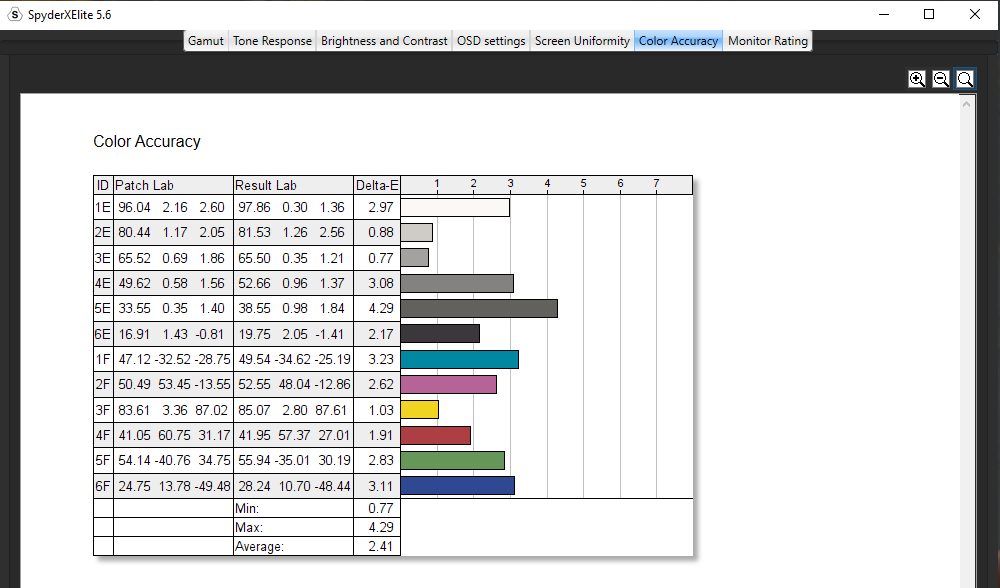1000x588 pixels.
Task: Click the yellow bar for patch 3F
Action: click(420, 409)
